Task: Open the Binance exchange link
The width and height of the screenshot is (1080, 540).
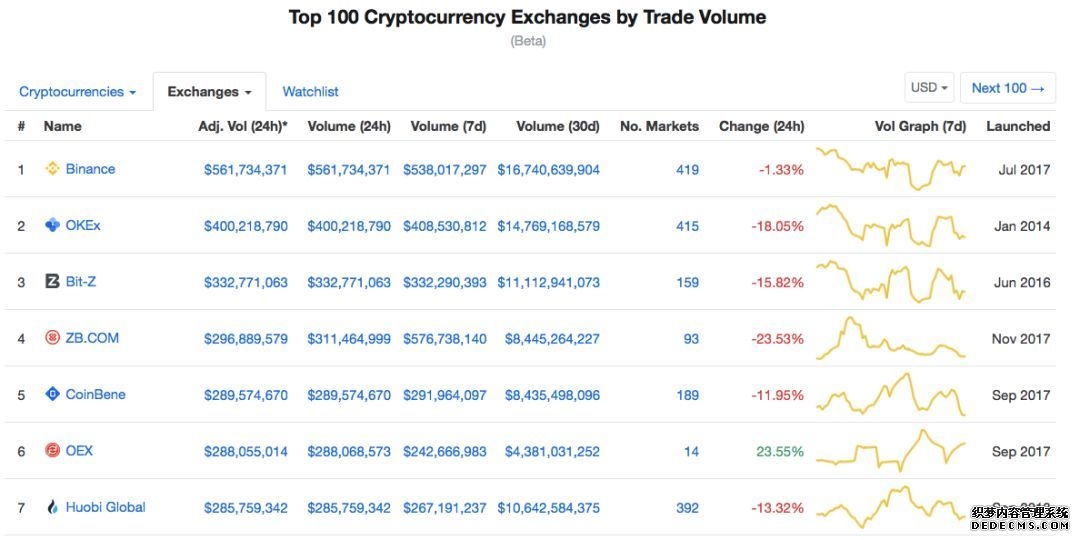Action: click(90, 169)
